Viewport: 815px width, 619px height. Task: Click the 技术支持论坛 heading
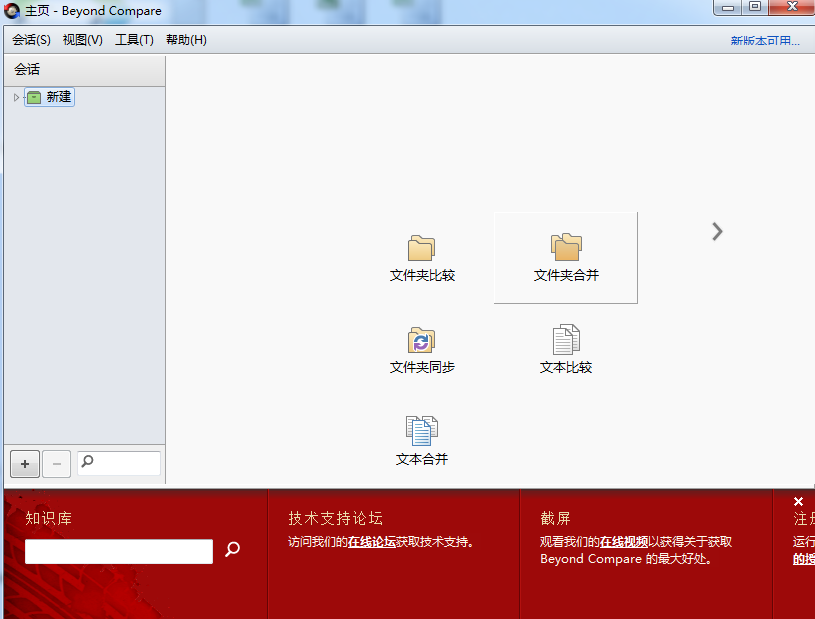tap(336, 518)
